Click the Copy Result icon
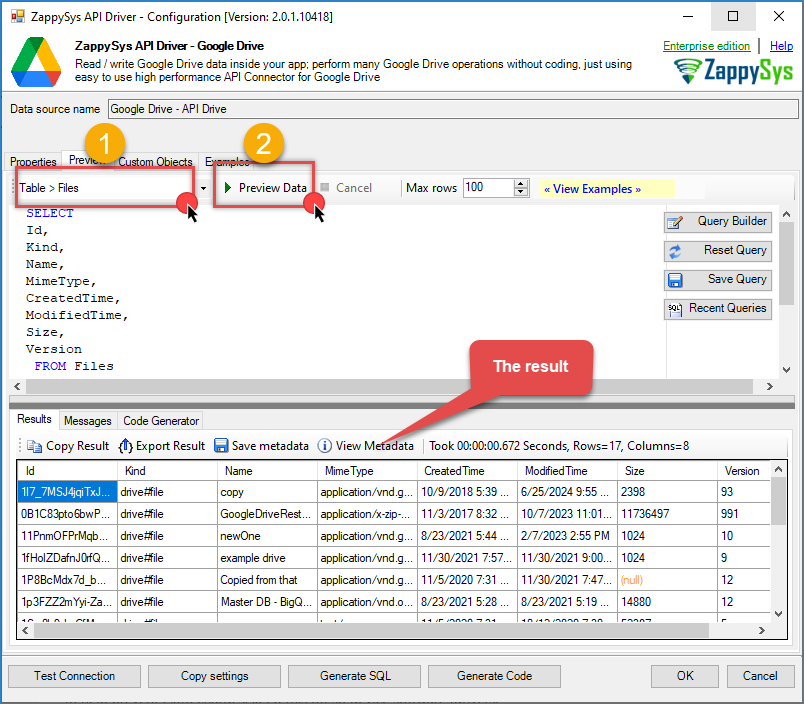Screen dimensions: 804x704 point(34,446)
